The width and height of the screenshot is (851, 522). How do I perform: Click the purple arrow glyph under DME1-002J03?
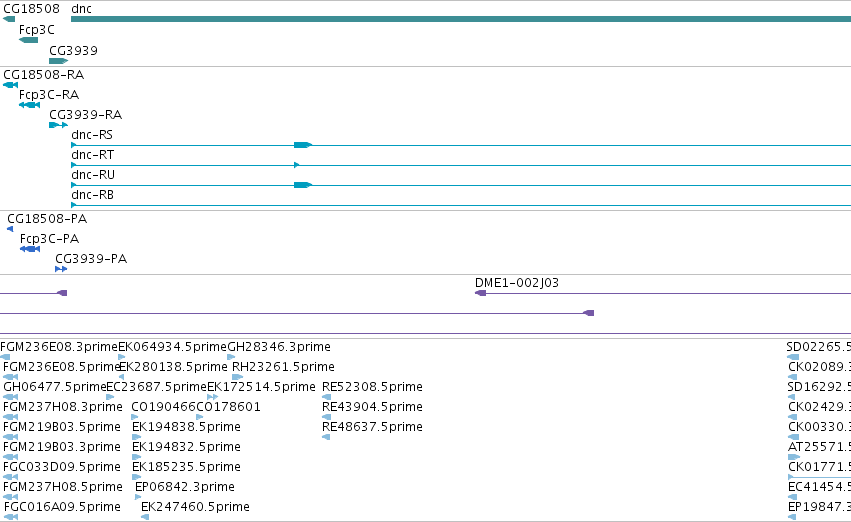click(x=480, y=293)
